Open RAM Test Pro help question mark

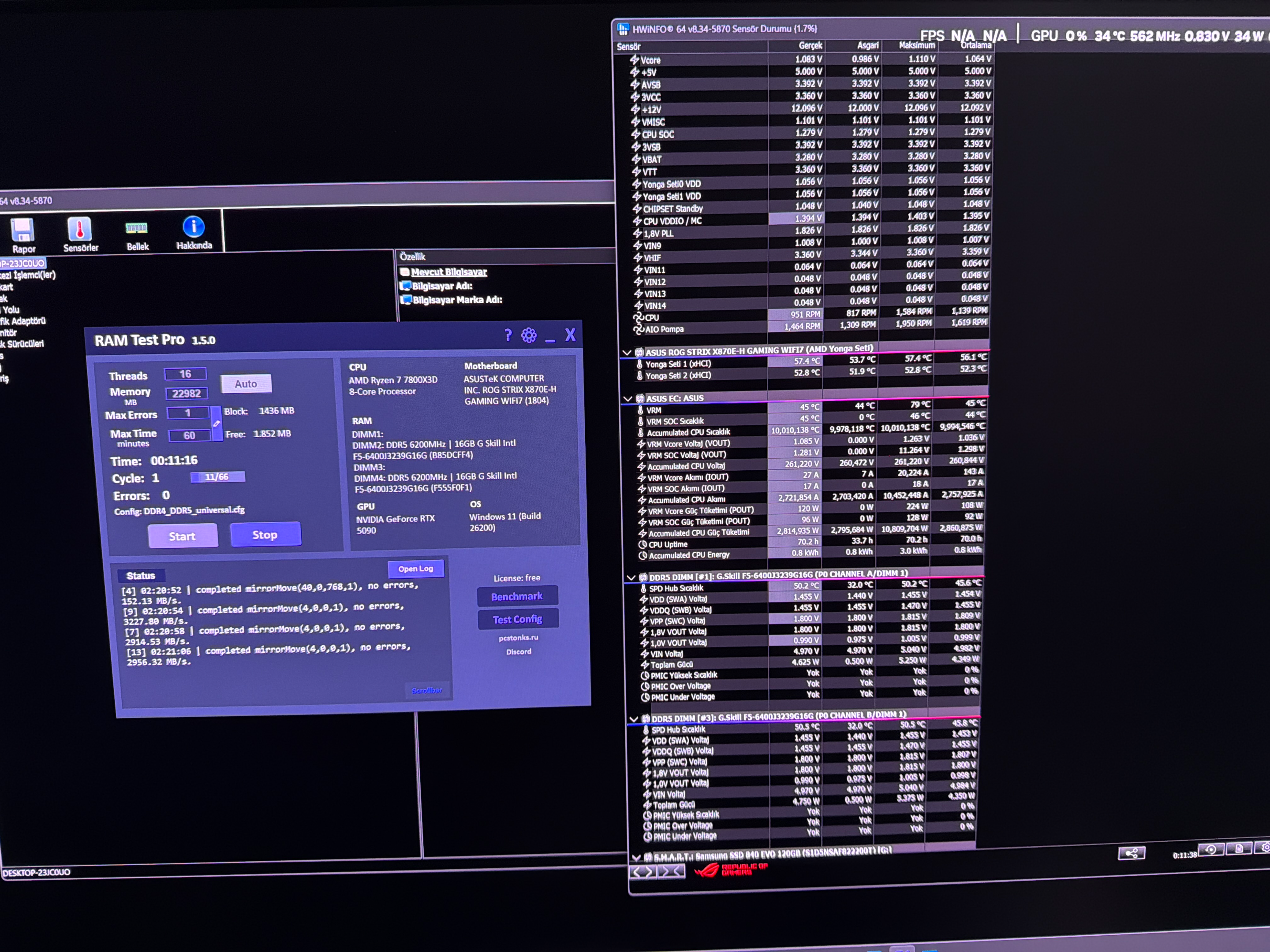pos(508,335)
